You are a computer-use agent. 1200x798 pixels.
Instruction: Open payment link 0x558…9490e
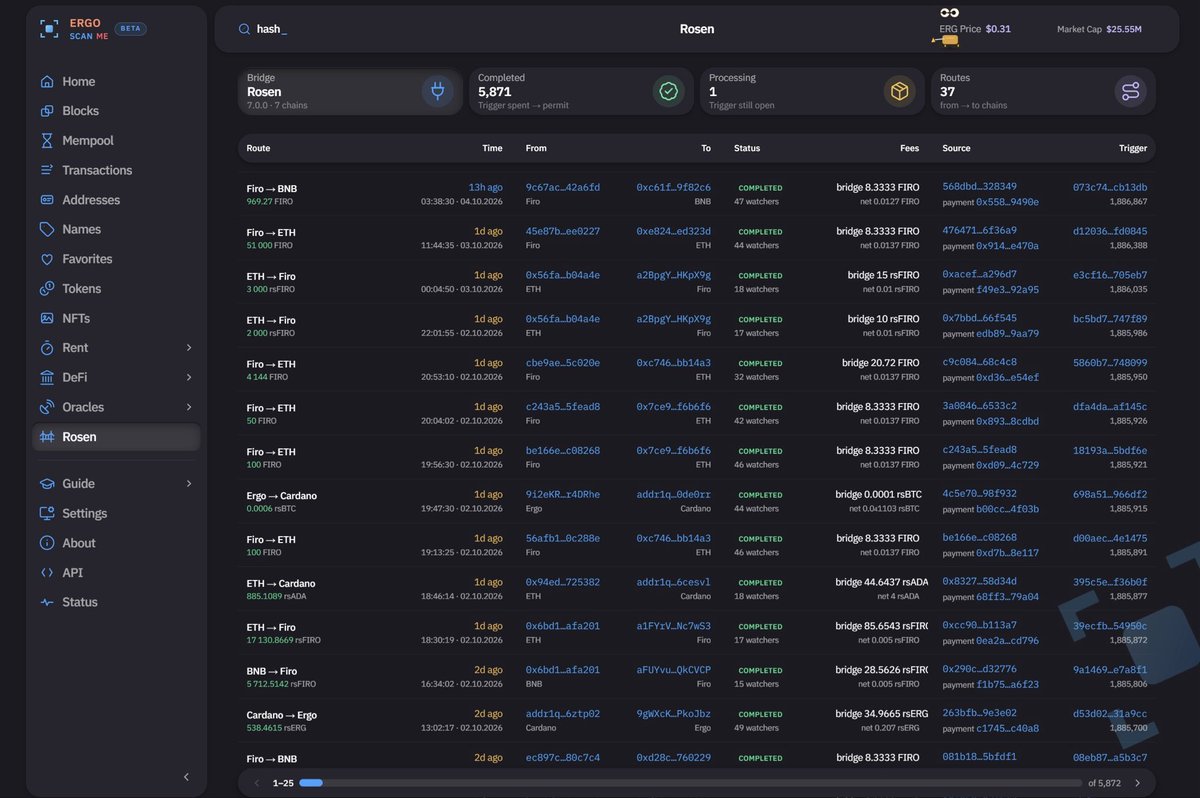click(1007, 202)
